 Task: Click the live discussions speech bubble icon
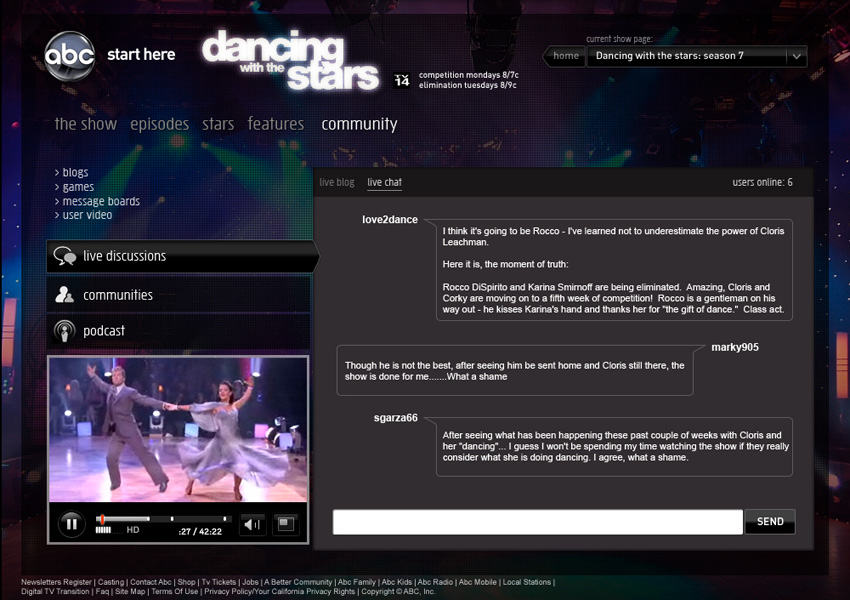[x=65, y=256]
